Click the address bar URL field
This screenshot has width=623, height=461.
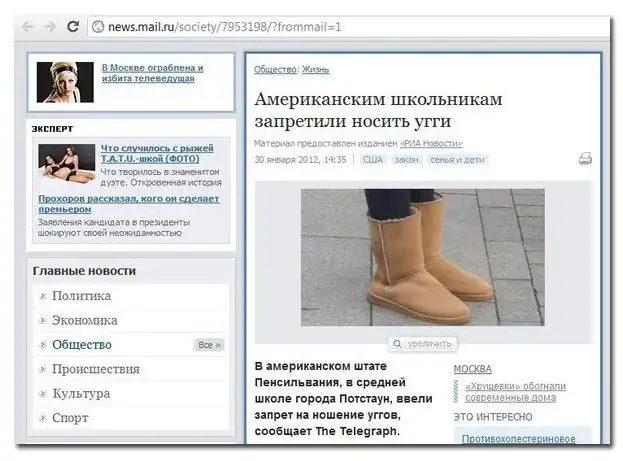click(300, 27)
